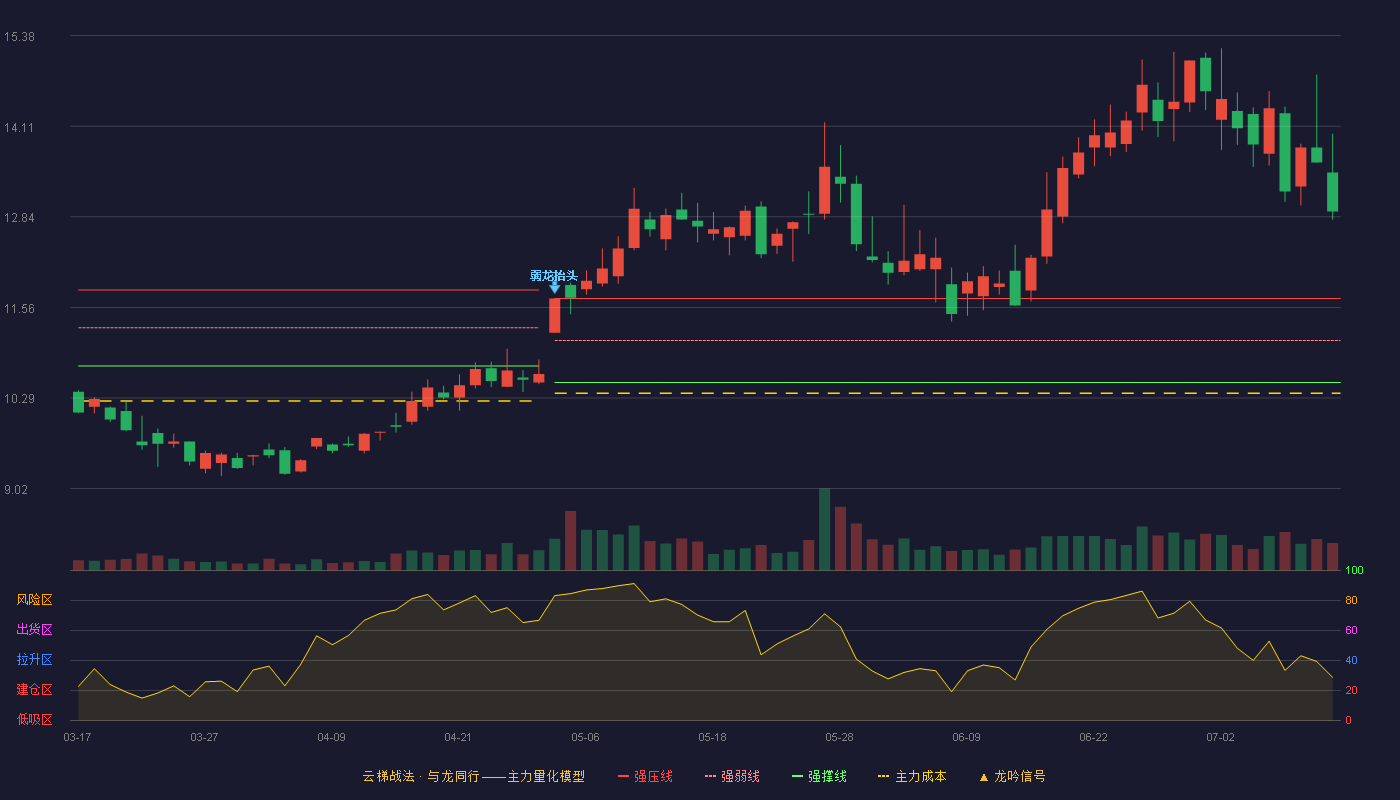
Task: Click the red 20 indicator scale value
Action: (1351, 691)
